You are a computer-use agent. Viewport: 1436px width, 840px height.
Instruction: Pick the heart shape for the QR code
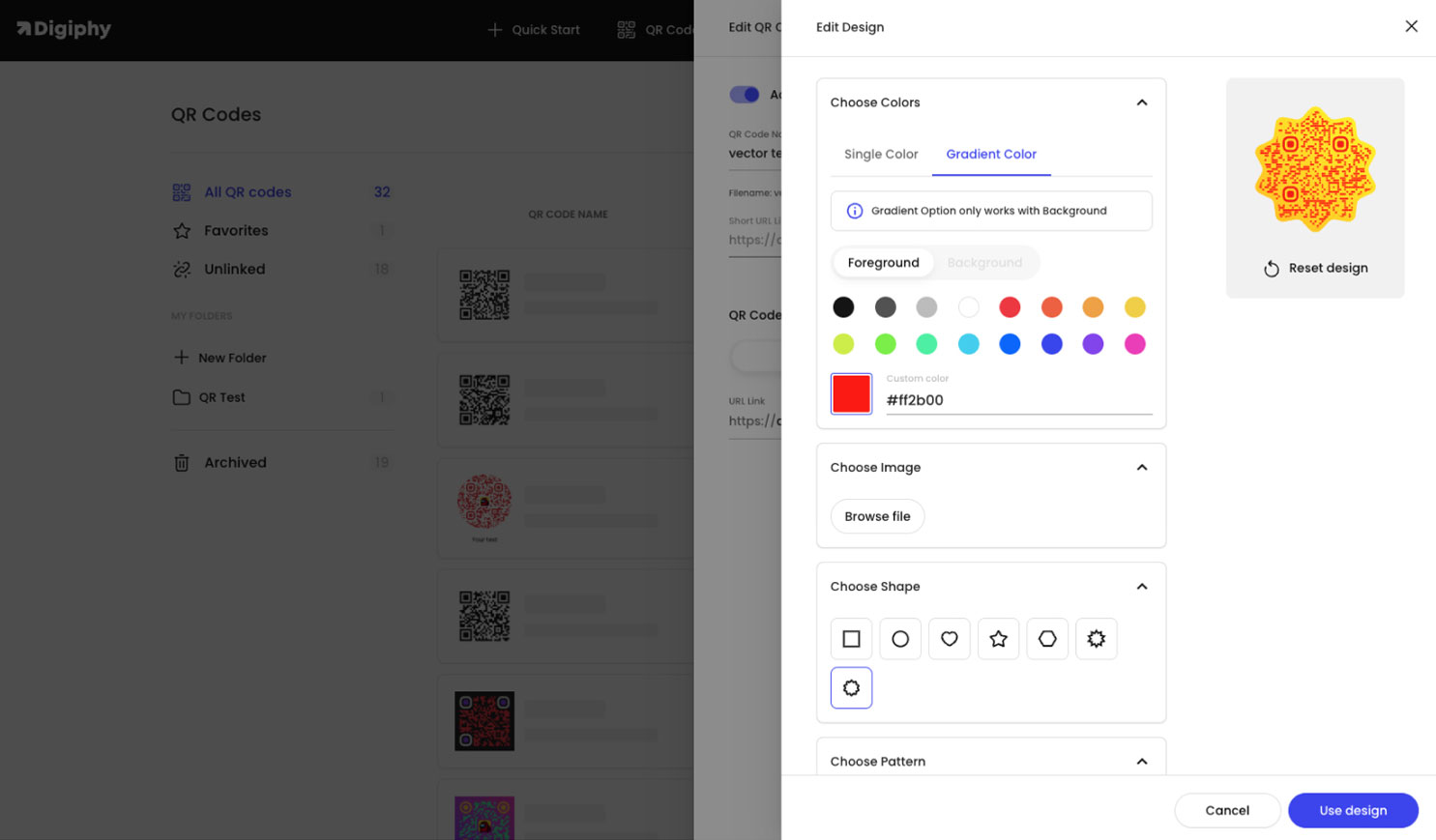[x=949, y=638]
